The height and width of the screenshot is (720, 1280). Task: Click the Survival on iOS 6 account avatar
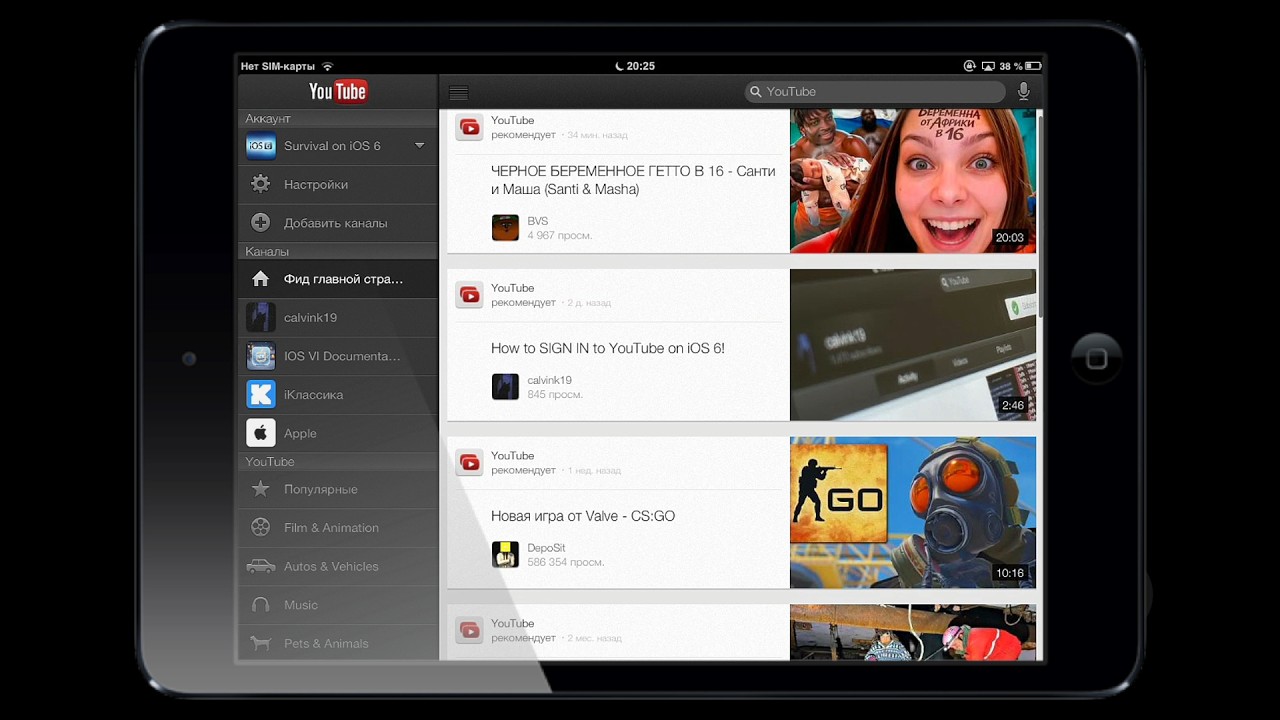260,146
